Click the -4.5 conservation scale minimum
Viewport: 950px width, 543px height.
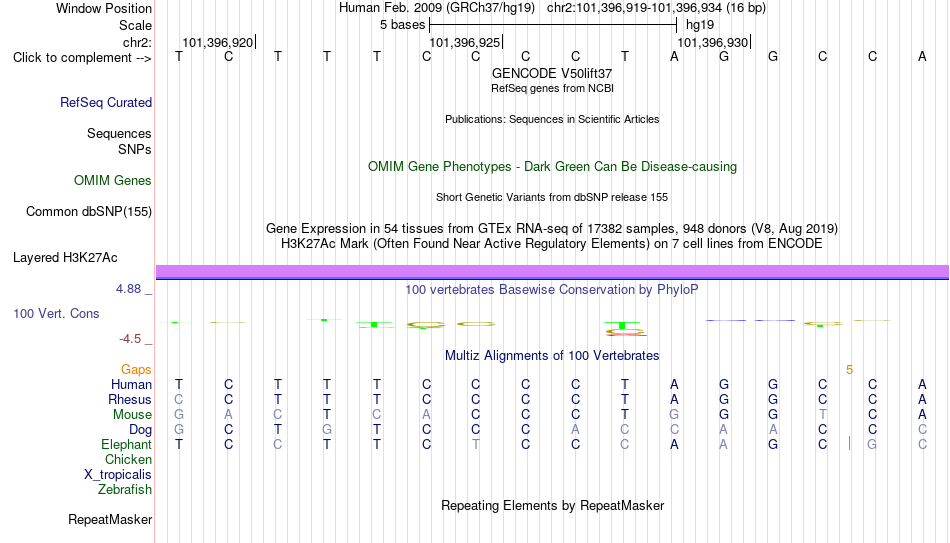(x=130, y=339)
